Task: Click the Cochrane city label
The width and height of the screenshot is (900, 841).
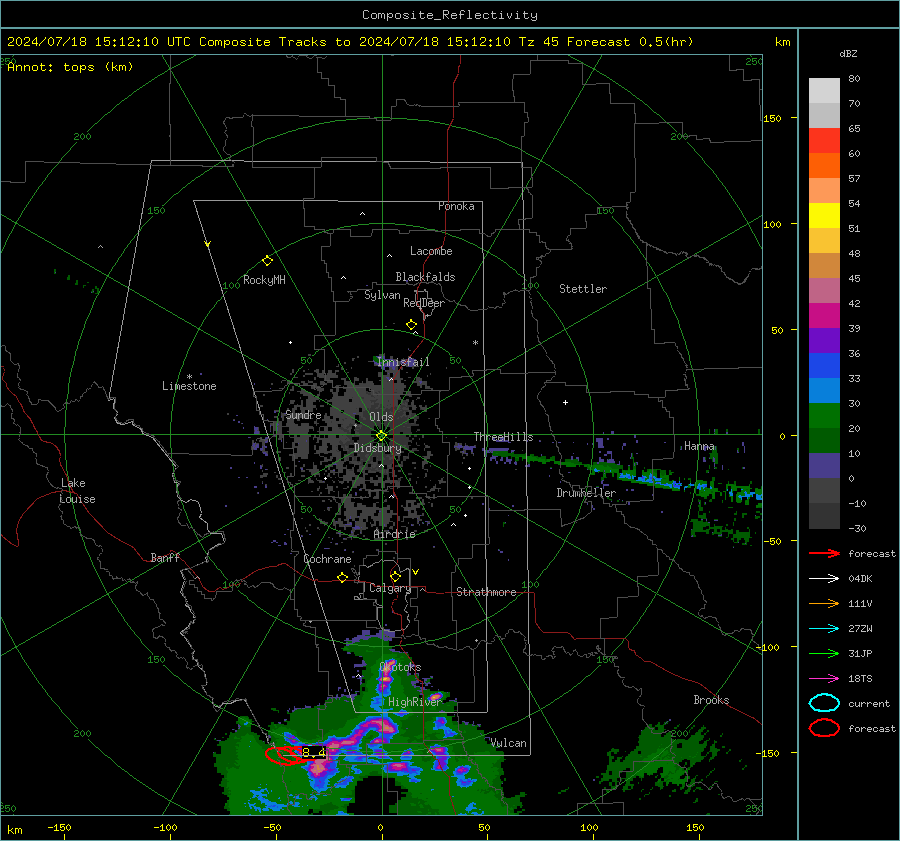Action: [x=327, y=559]
